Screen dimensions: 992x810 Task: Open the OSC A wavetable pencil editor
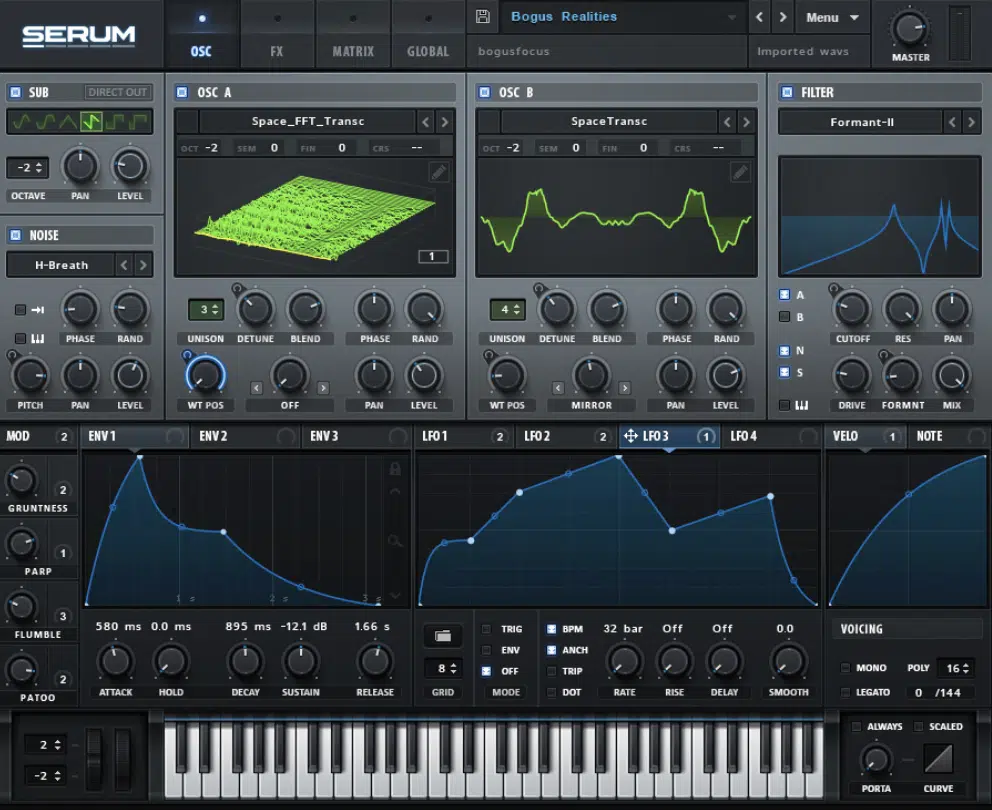(x=438, y=171)
